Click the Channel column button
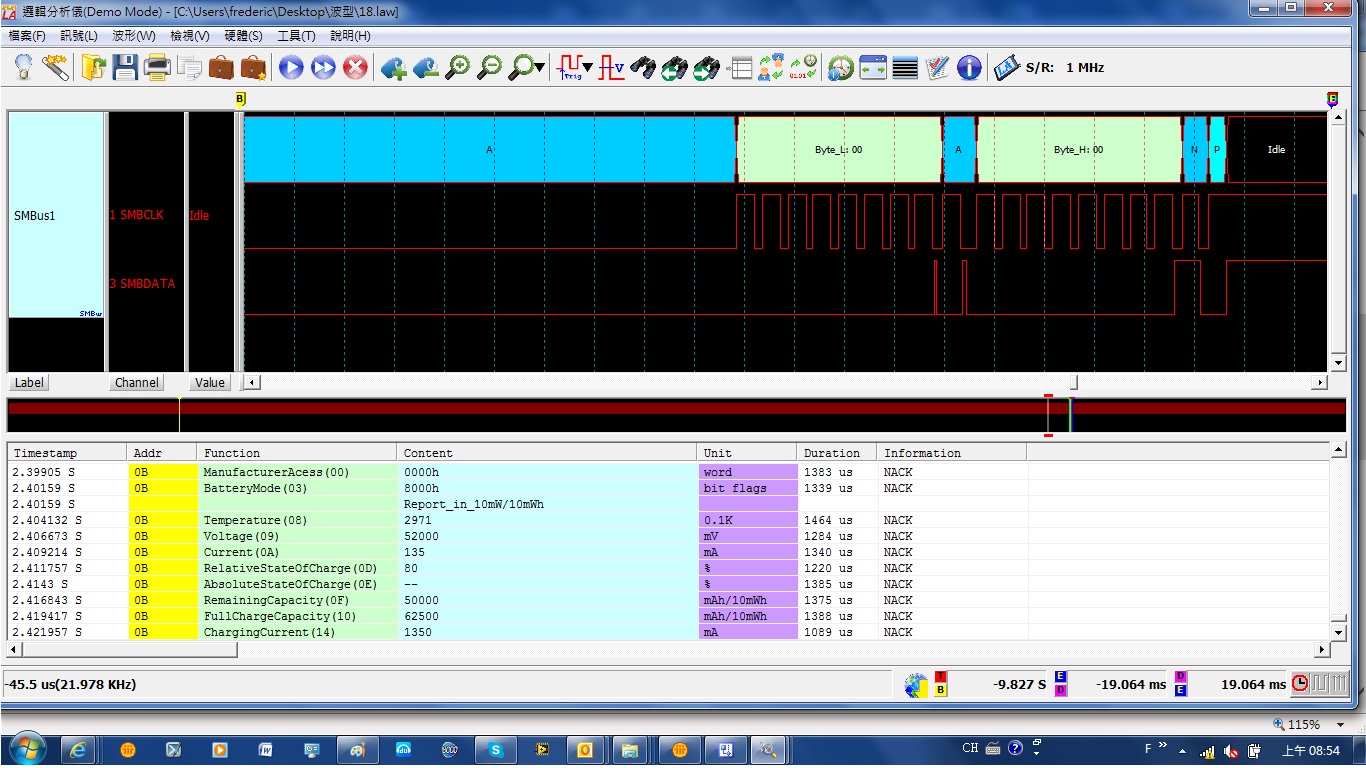The height and width of the screenshot is (768, 1366). 137,383
